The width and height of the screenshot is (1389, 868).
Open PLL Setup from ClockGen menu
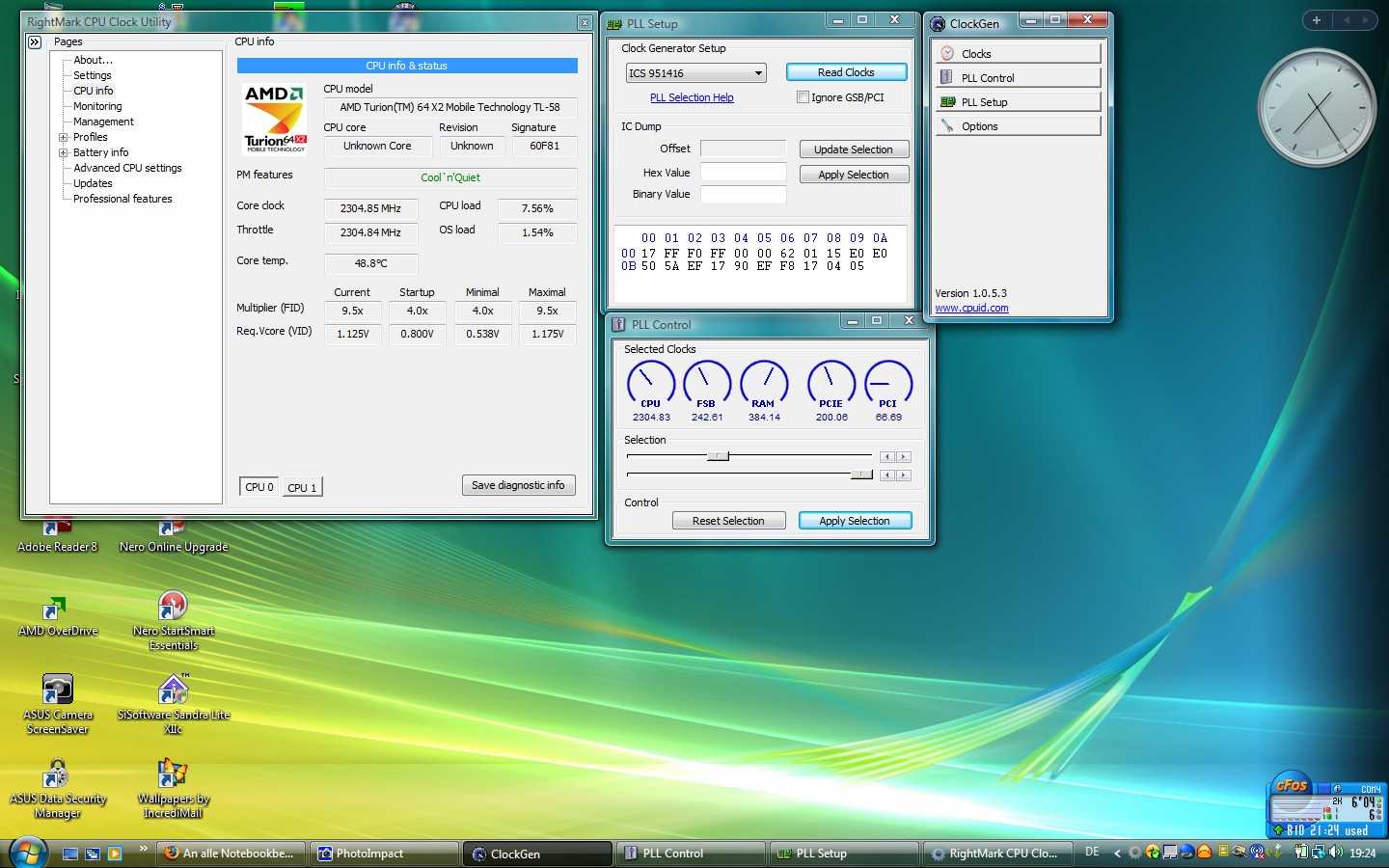pos(1018,101)
